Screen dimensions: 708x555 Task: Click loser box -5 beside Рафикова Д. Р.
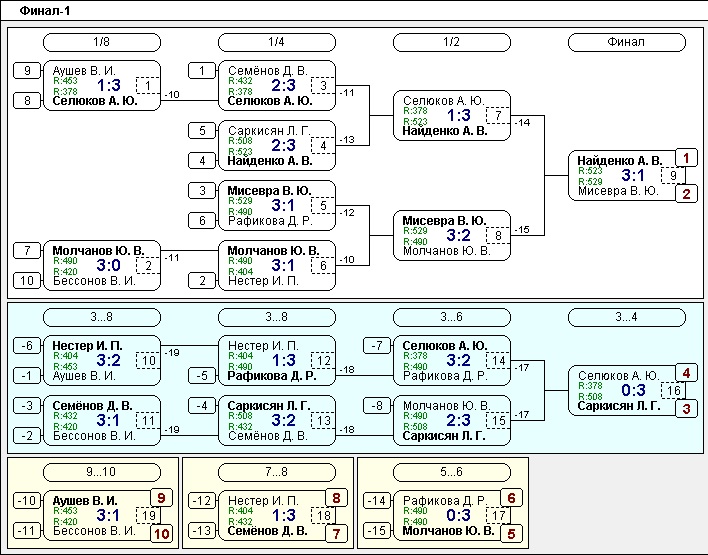(202, 375)
